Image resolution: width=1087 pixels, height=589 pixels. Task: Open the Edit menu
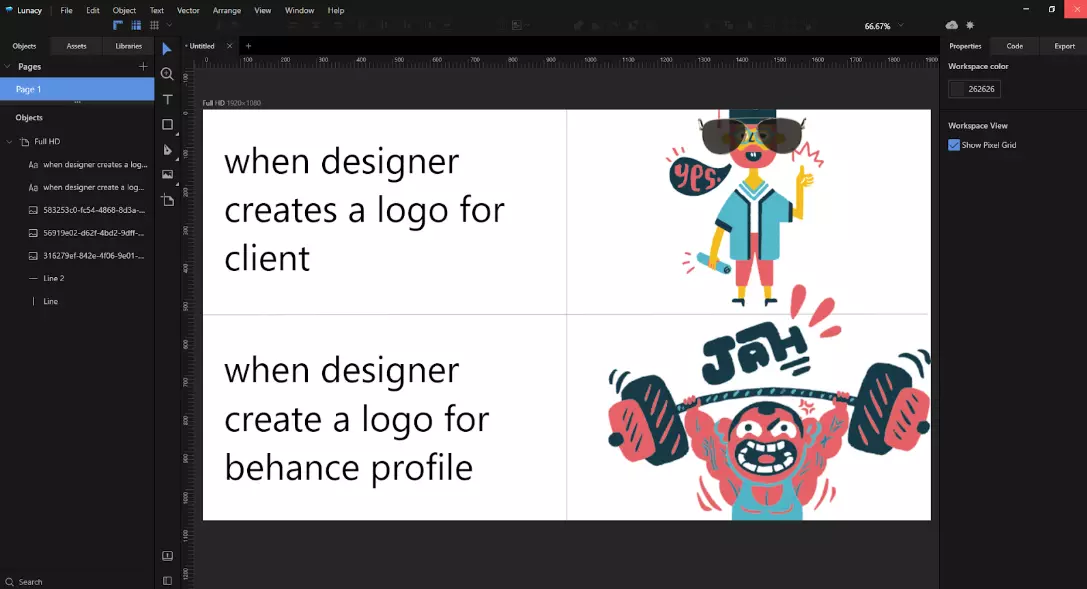tap(93, 10)
